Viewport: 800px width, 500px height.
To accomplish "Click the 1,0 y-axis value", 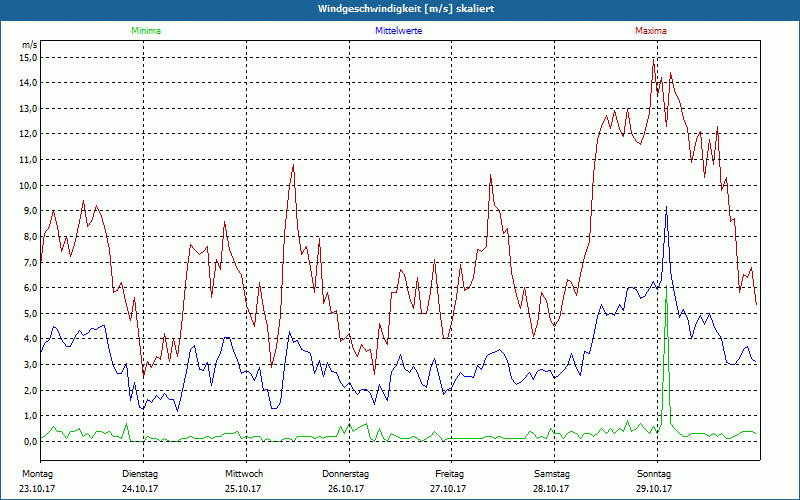I will (x=31, y=416).
